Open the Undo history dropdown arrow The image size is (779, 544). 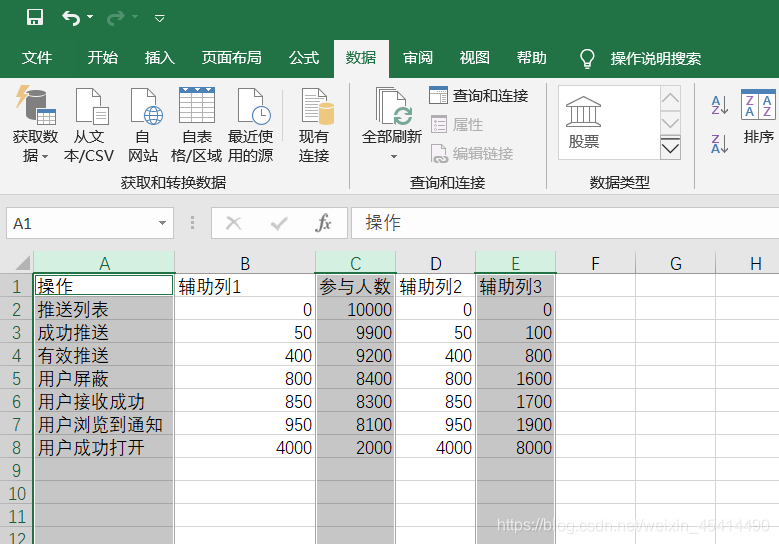click(x=90, y=17)
